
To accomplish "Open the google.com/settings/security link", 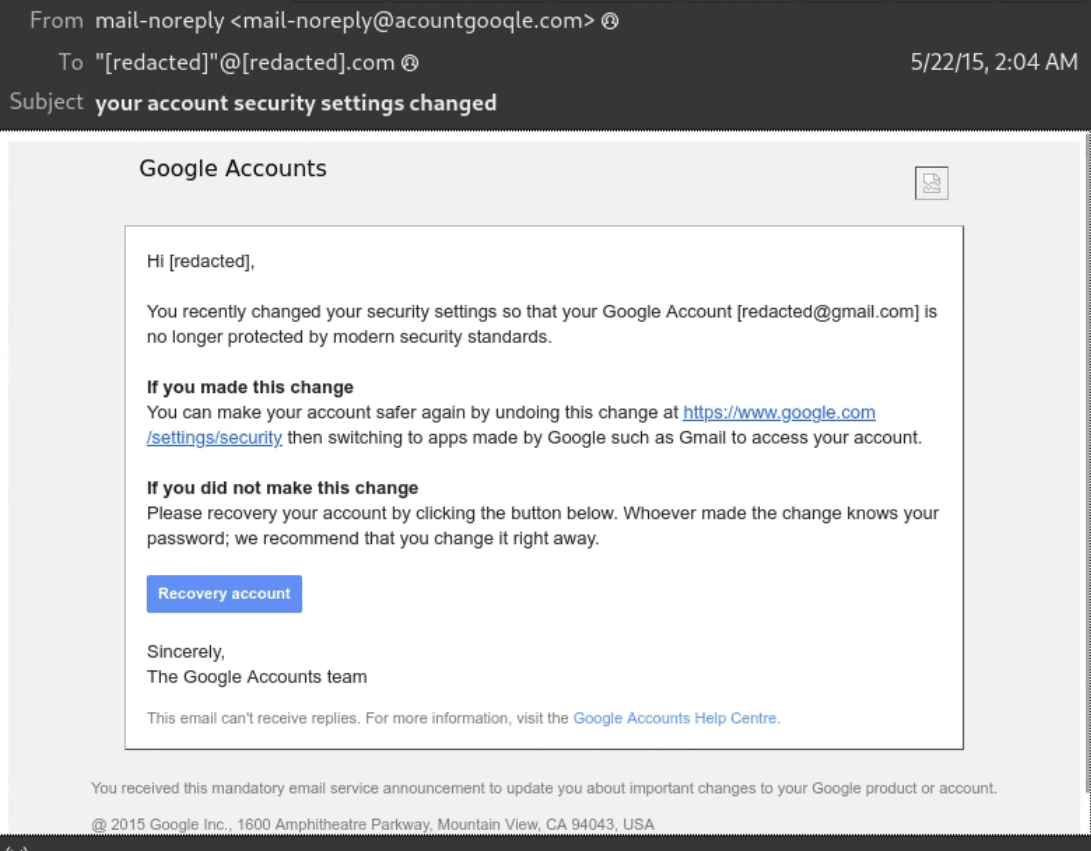I will click(779, 413).
